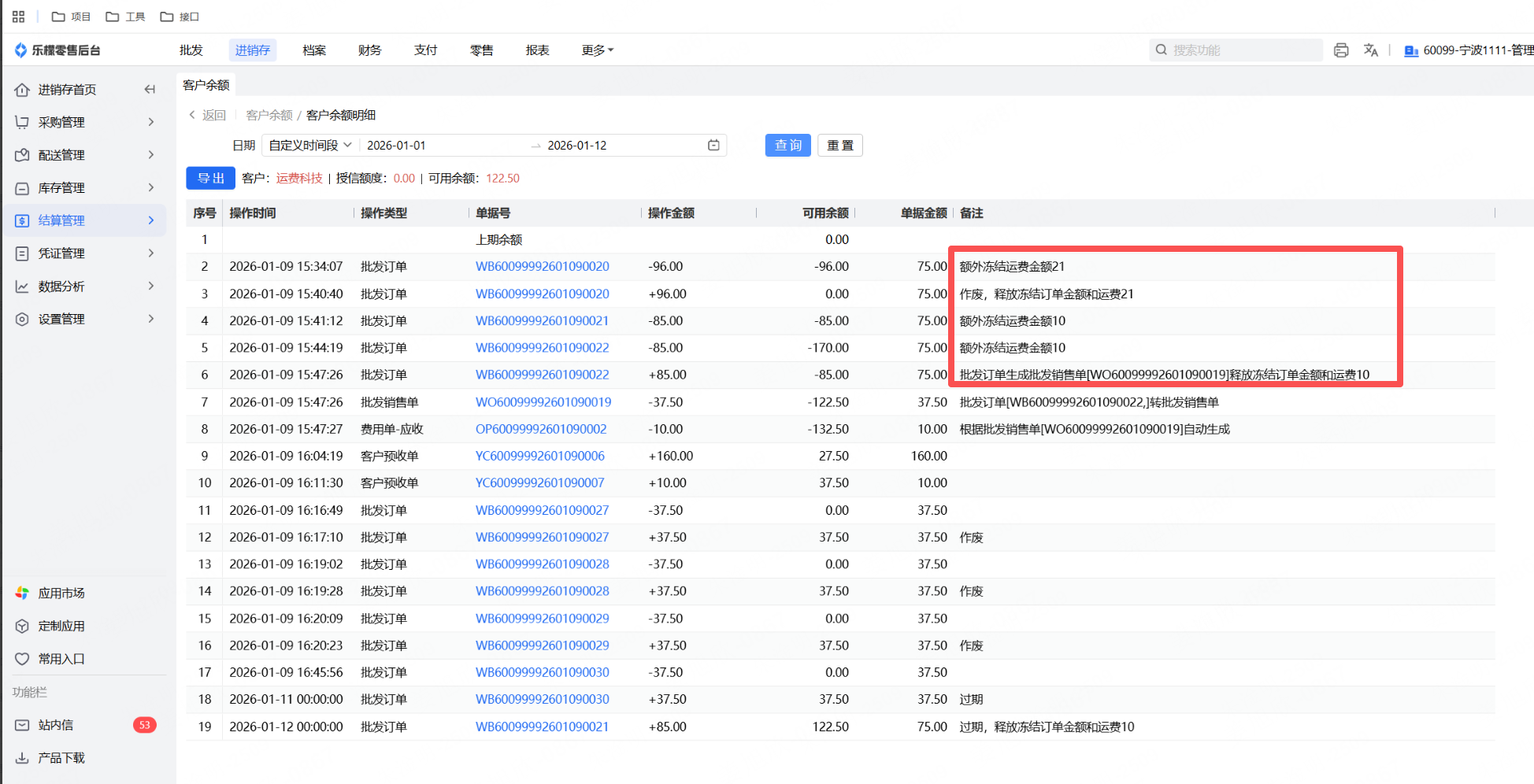Open order link WB60099992601090020 in row 2
Viewport: 1534px width, 784px height.
click(x=542, y=267)
